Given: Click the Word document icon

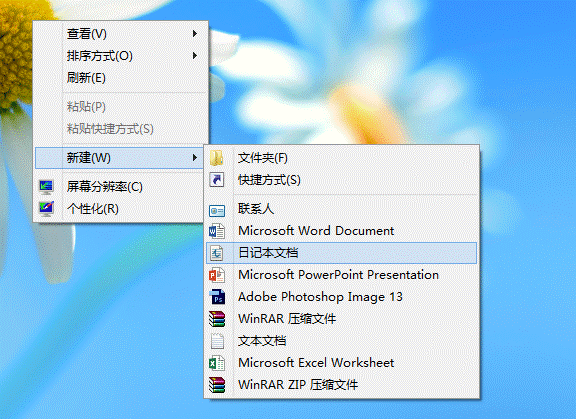Looking at the screenshot, I should 217,231.
